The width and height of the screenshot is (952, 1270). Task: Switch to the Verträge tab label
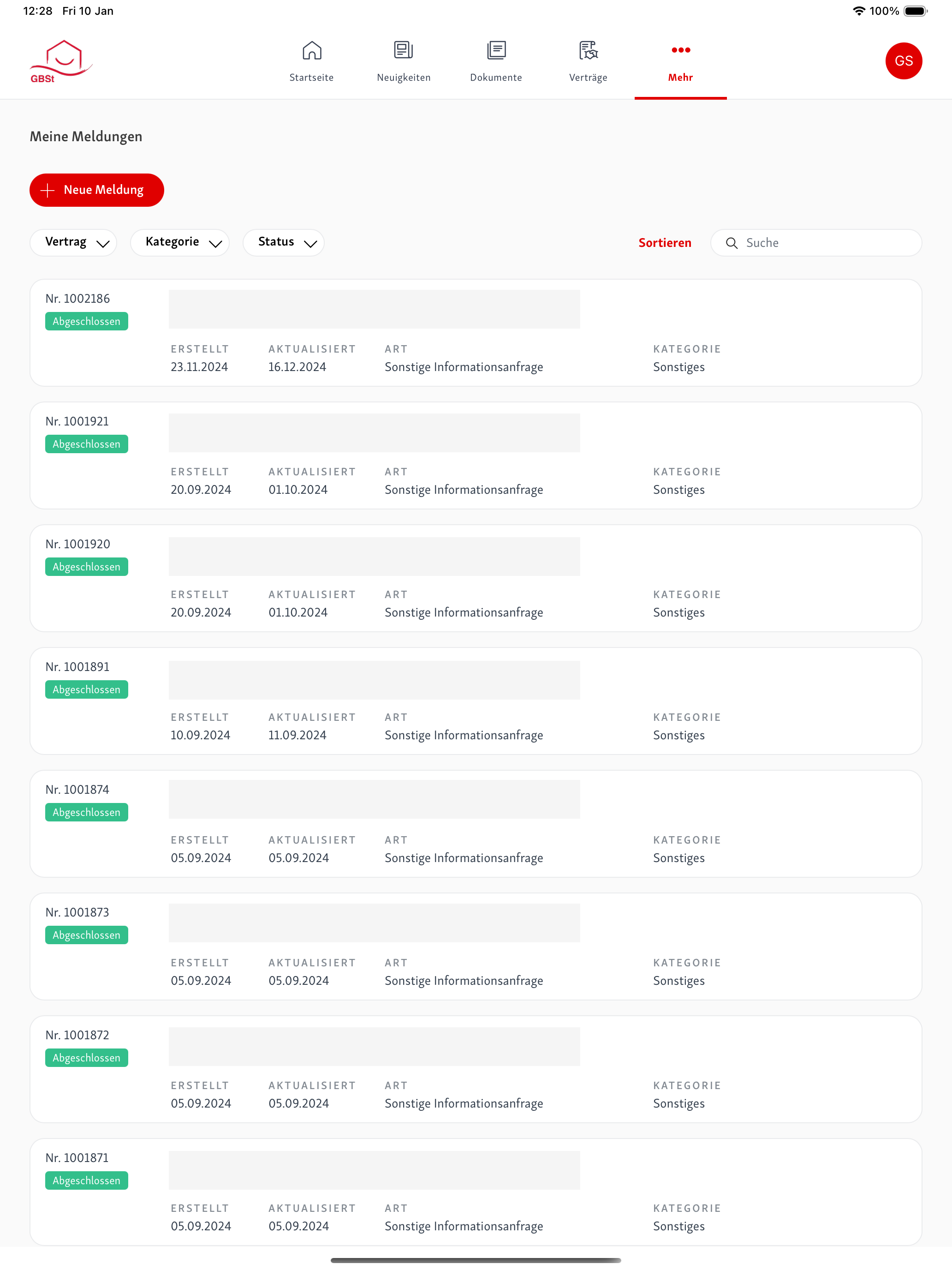coord(588,78)
